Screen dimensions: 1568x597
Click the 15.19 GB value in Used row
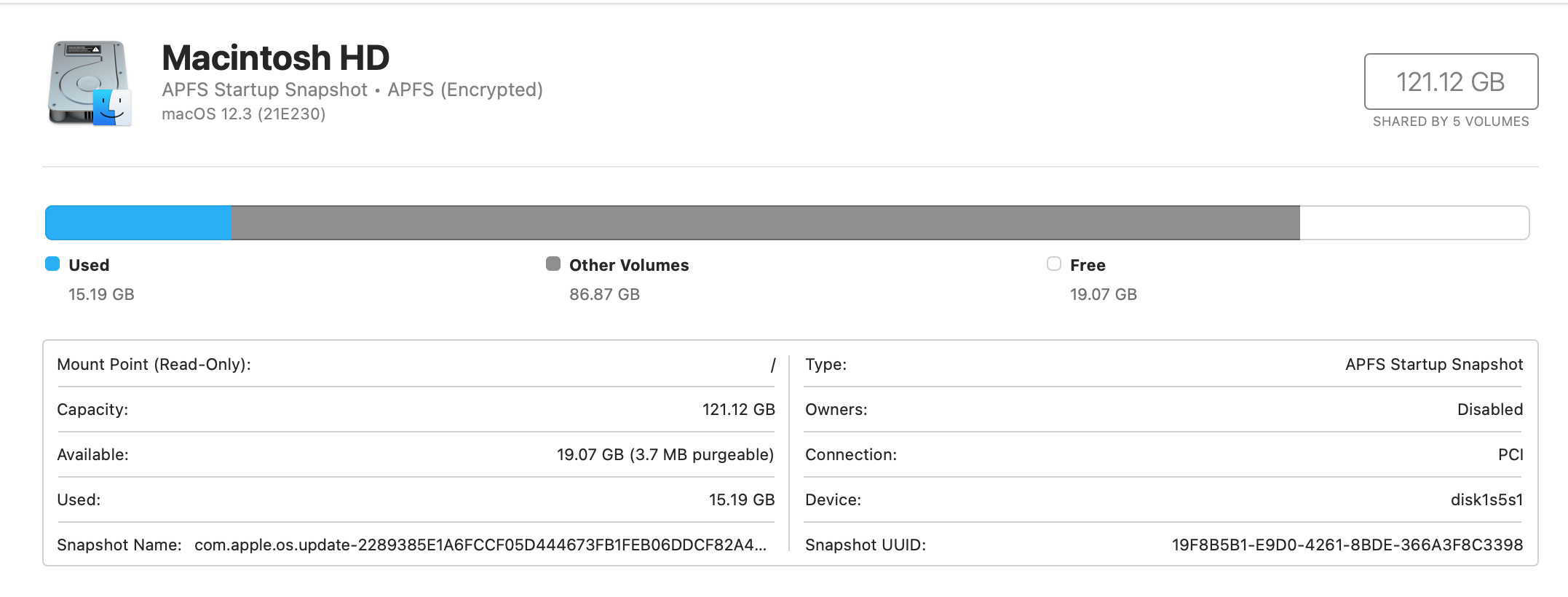(x=742, y=499)
